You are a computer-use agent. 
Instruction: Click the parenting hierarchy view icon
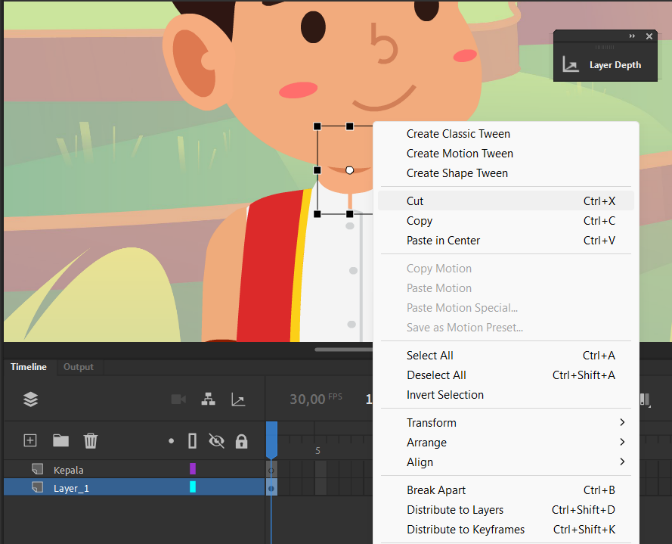tap(208, 400)
